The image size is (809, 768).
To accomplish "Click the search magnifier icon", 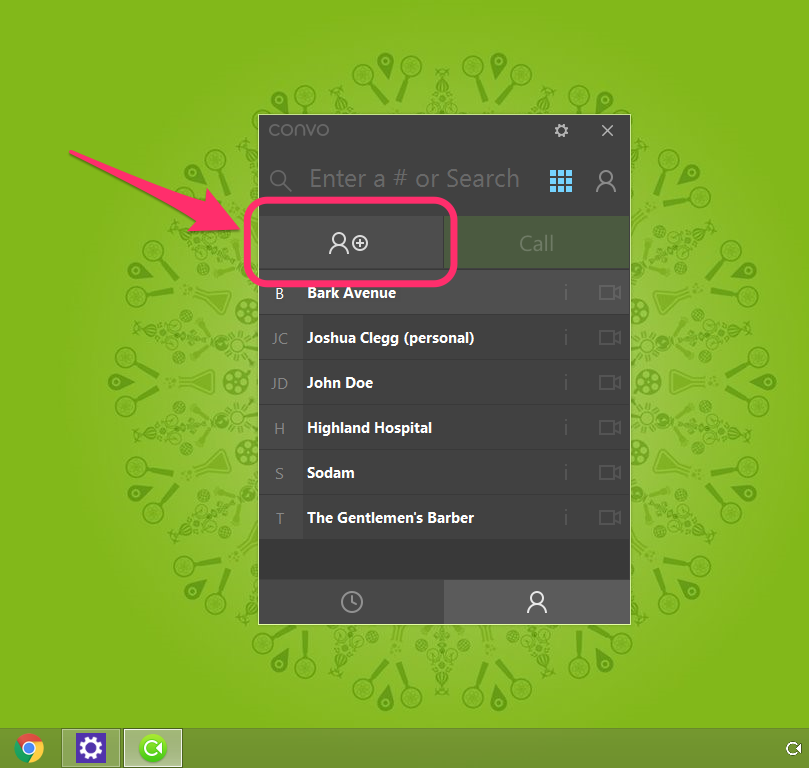I will point(281,180).
